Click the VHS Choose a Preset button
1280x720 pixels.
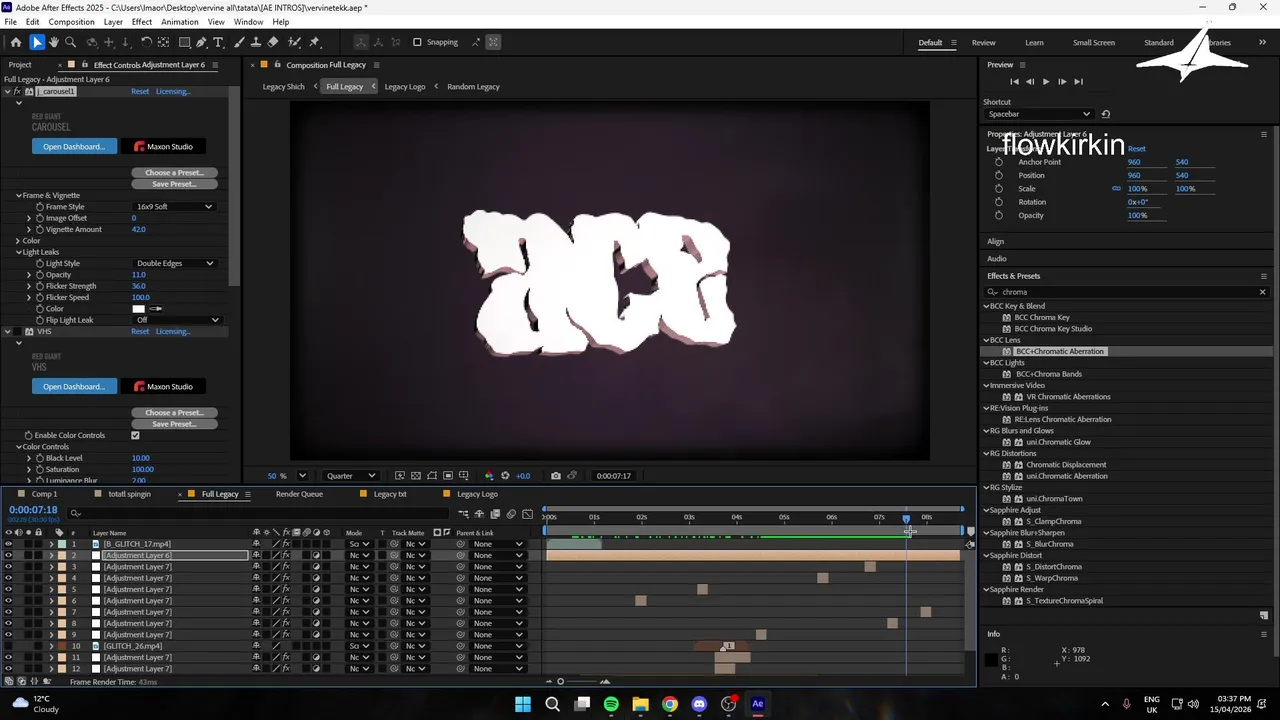[x=174, y=413]
